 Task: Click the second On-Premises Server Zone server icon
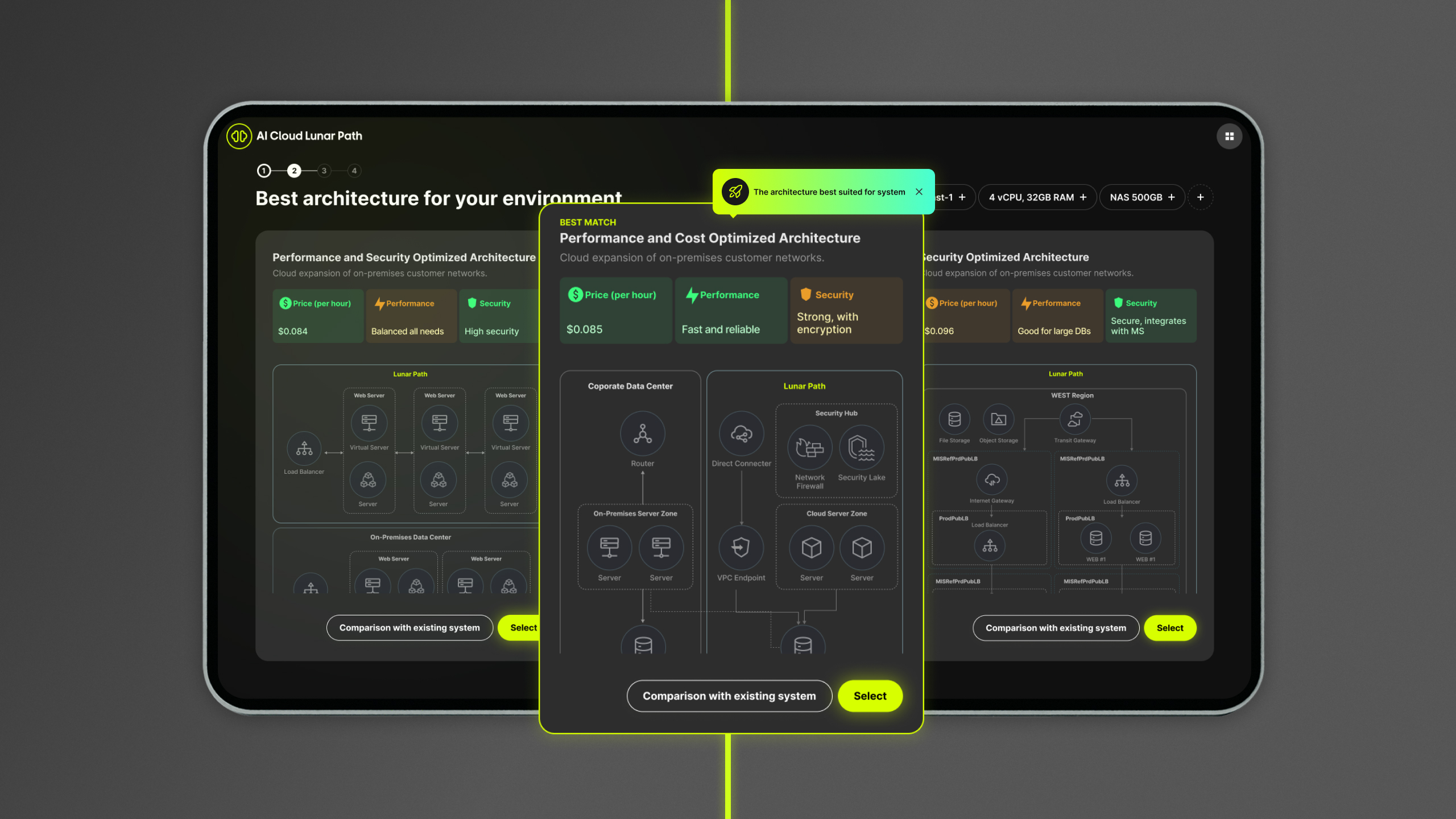[661, 548]
